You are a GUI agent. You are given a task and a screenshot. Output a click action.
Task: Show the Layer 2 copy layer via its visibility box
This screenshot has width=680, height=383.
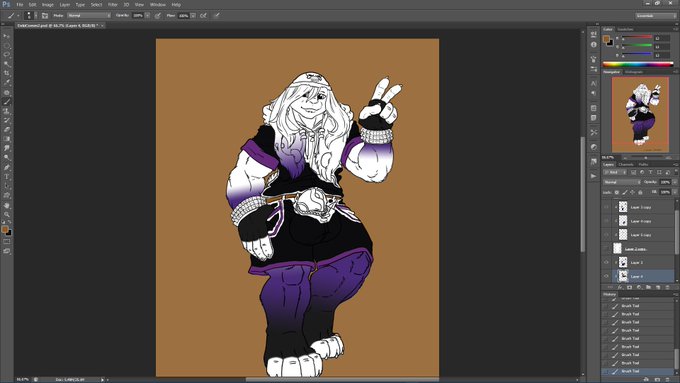(606, 249)
